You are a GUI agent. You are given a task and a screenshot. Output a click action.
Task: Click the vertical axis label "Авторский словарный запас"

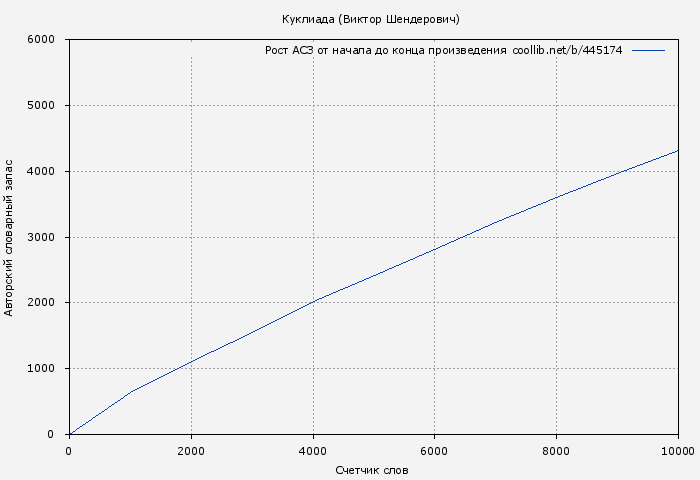coord(10,237)
